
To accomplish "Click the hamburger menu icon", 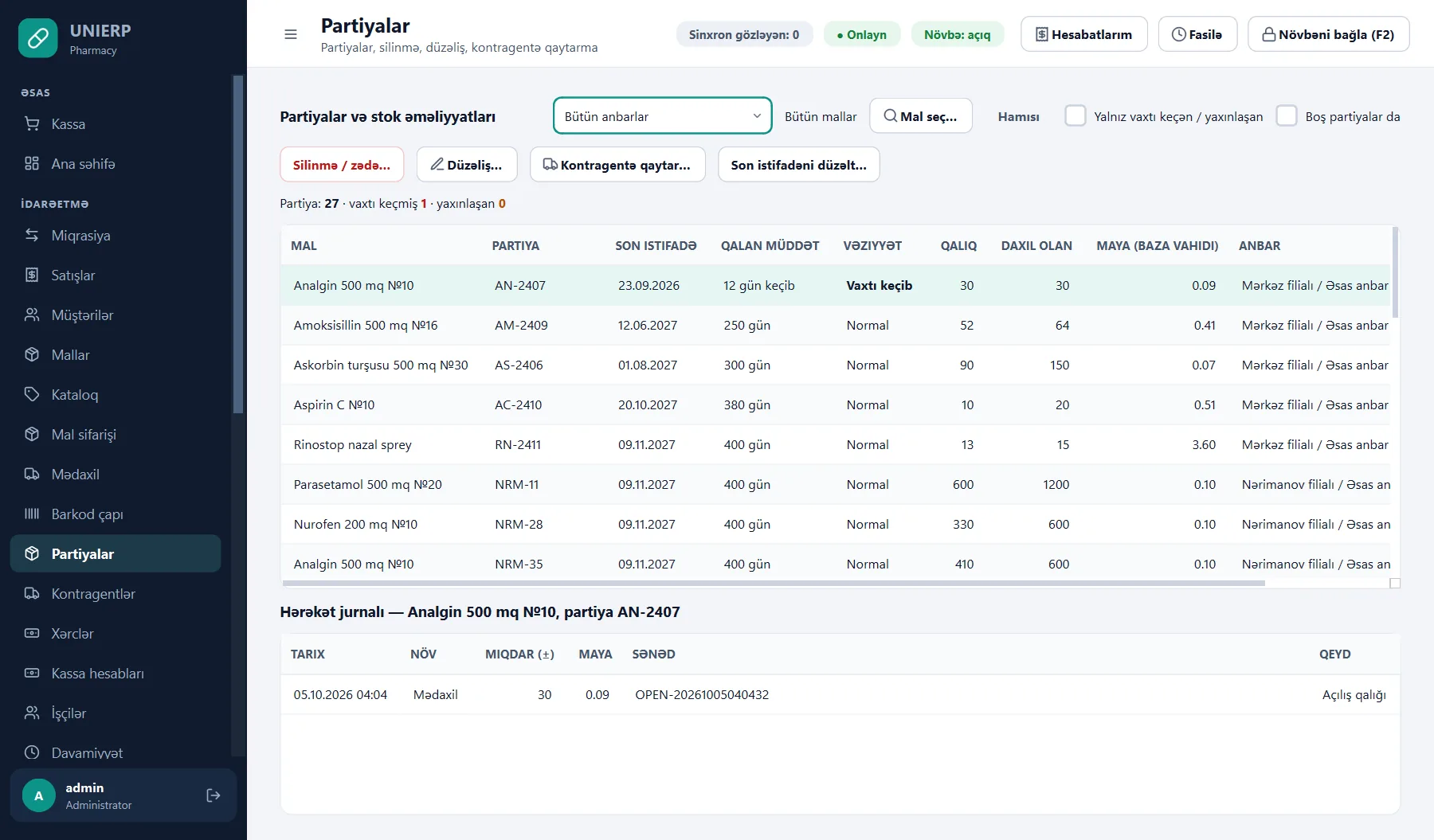I will pyautogui.click(x=291, y=34).
